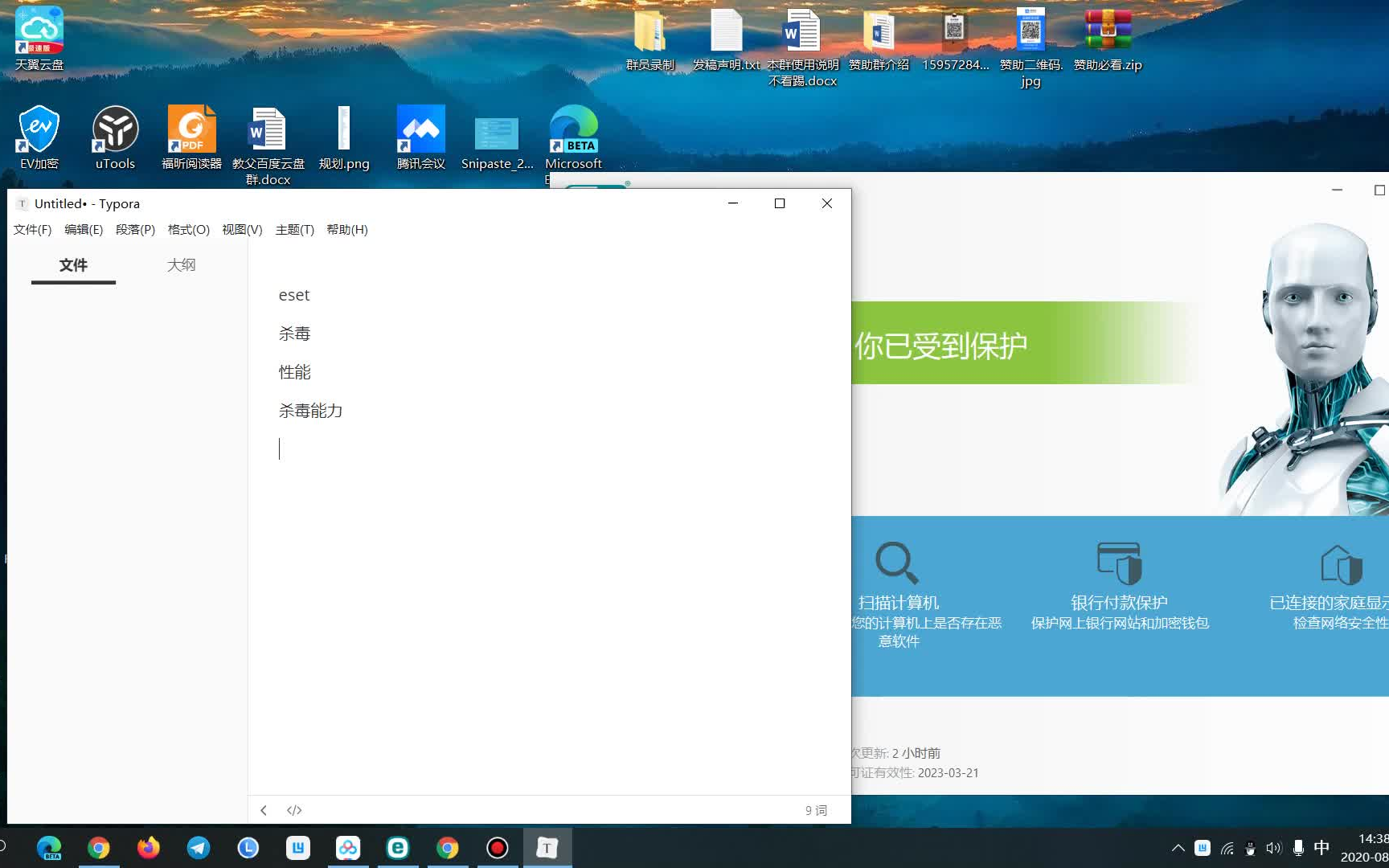Open Firefox from the taskbar
This screenshot has width=1389, height=868.
(149, 848)
